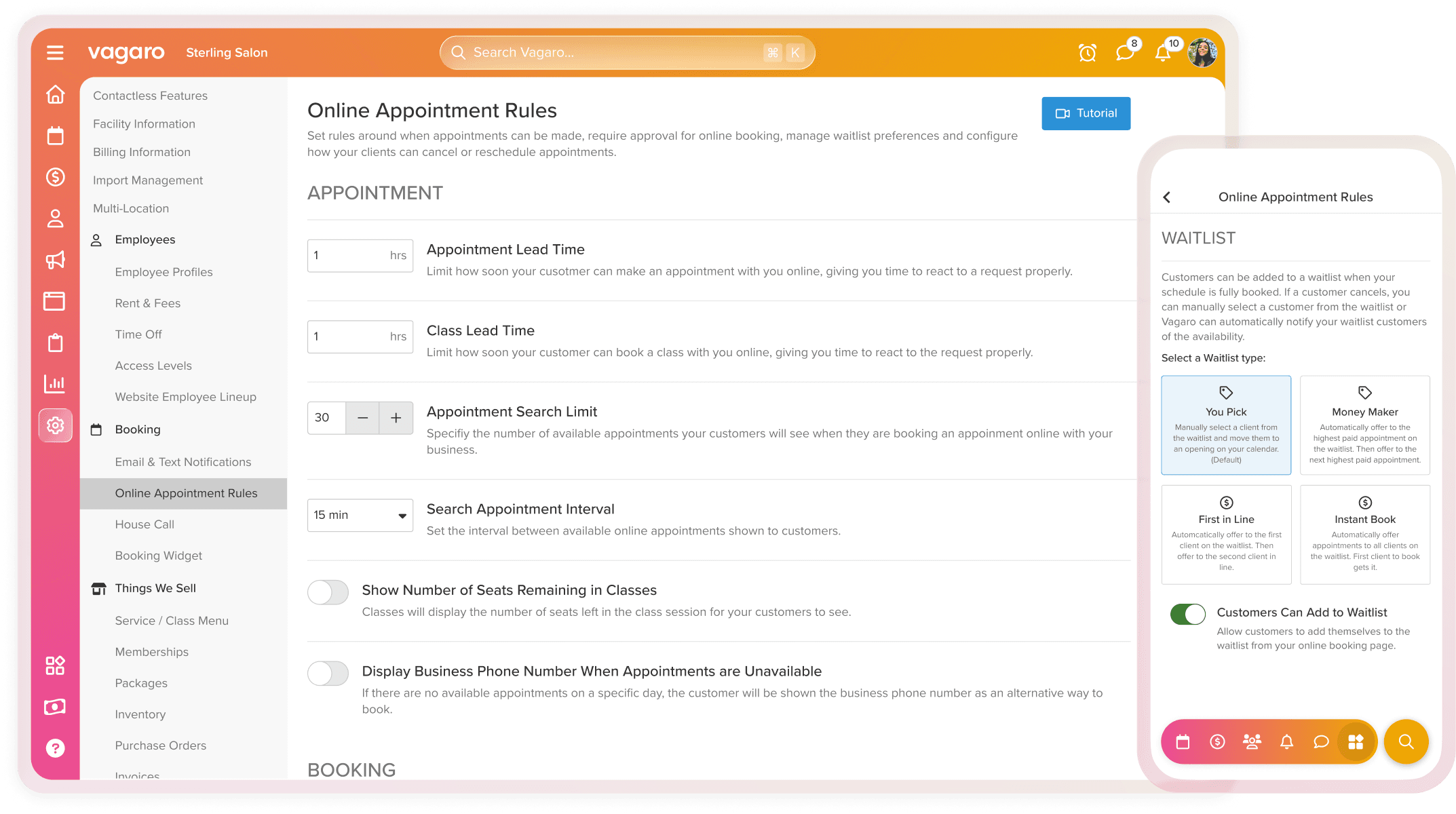1456x814 pixels.
Task: Collapse the Employees section in sidebar
Action: pos(145,239)
